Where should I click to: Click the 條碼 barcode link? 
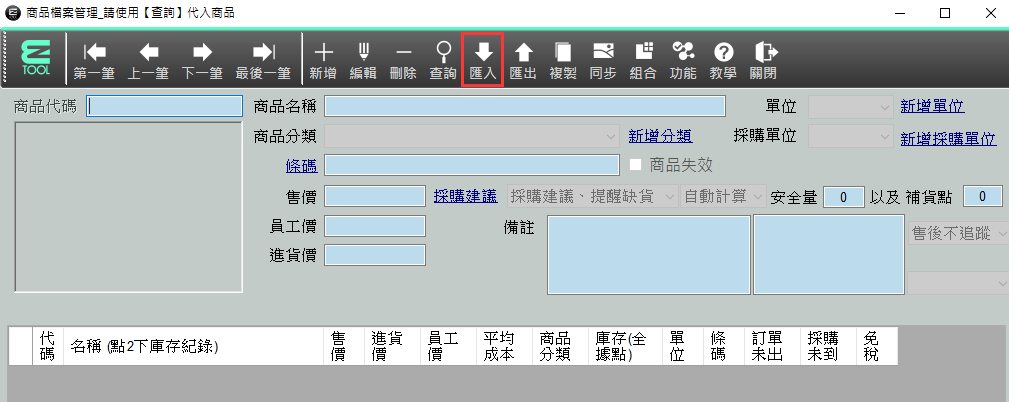click(301, 166)
